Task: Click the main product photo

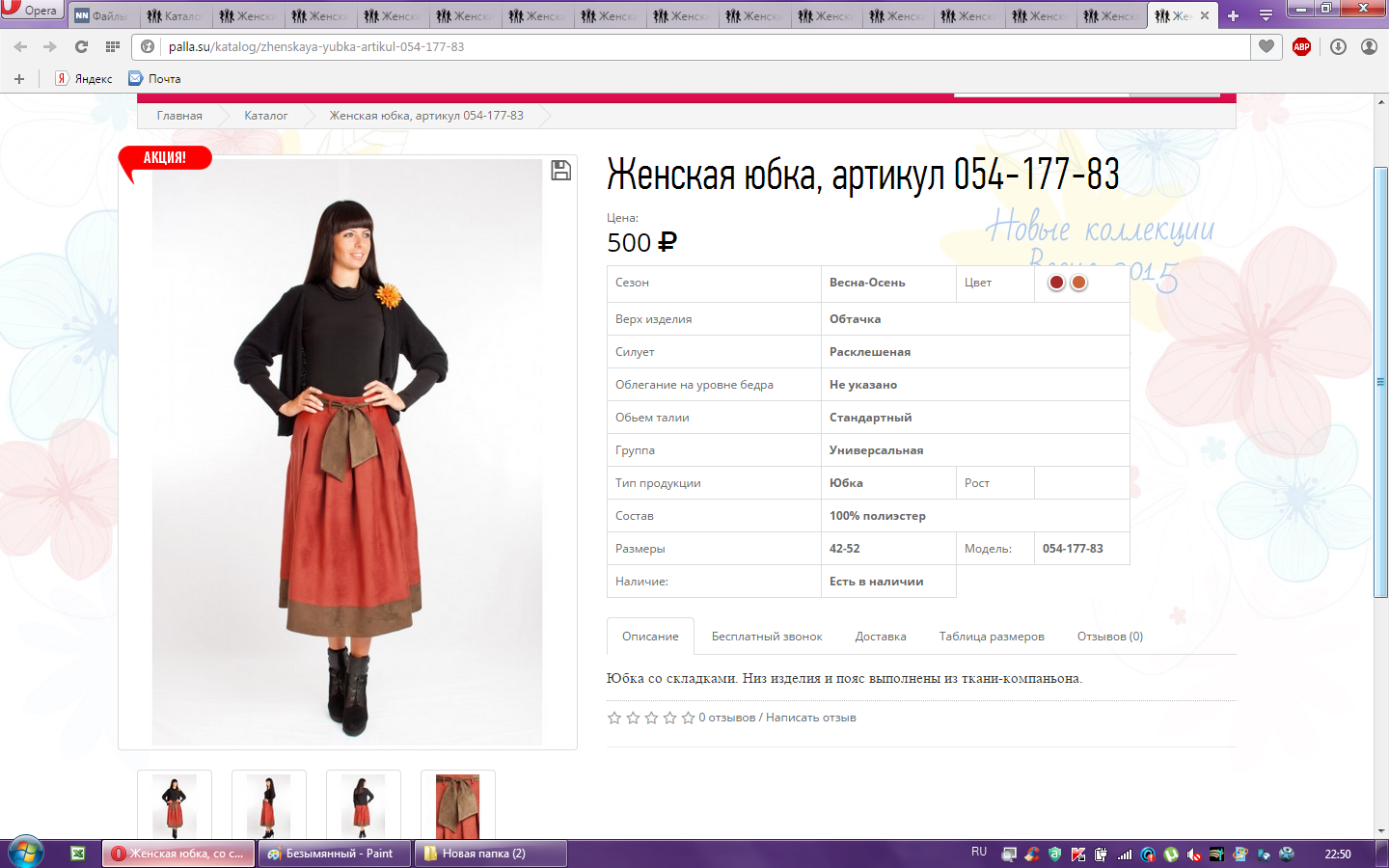Action: coord(347,452)
